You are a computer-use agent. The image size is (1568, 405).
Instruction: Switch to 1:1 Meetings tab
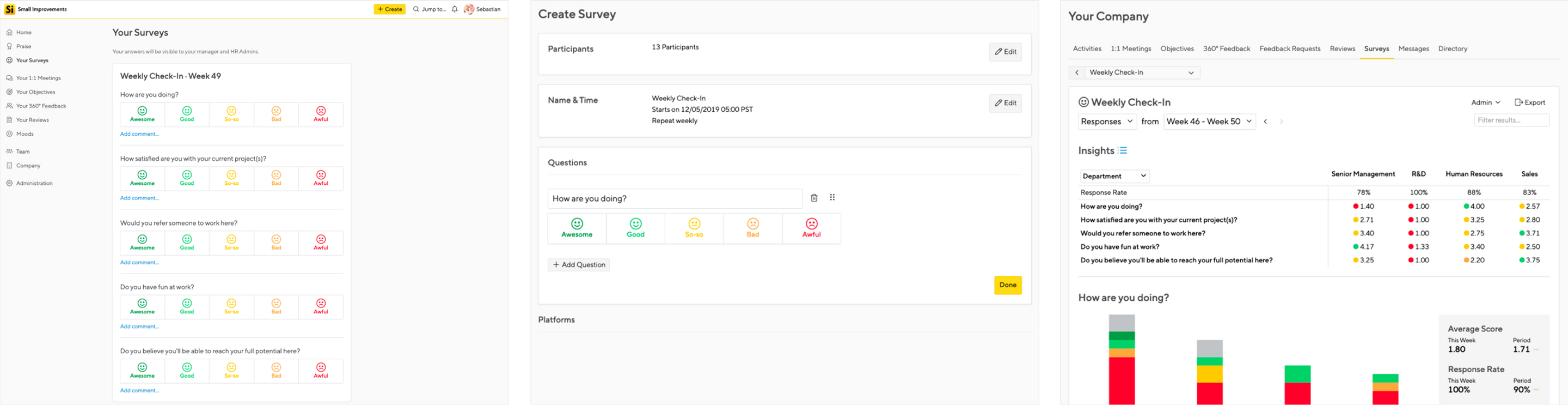1130,49
